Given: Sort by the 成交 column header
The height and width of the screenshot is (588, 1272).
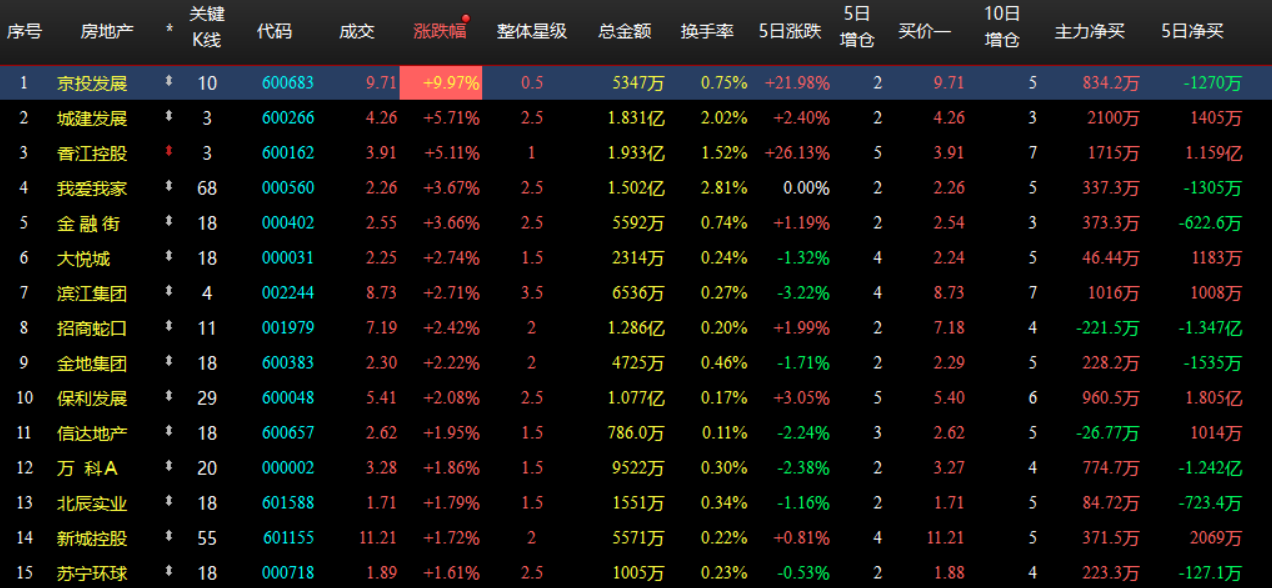Looking at the screenshot, I should click(357, 31).
